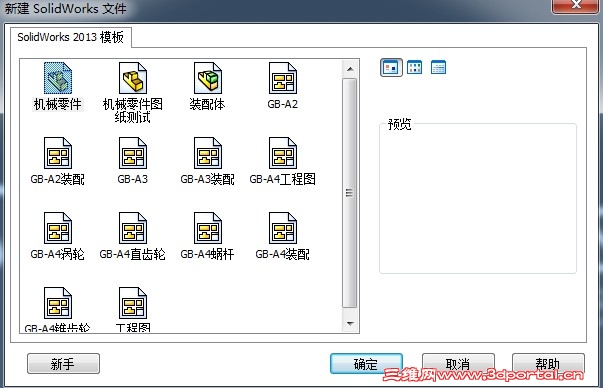Click the 取消 cancel button

coord(458,364)
